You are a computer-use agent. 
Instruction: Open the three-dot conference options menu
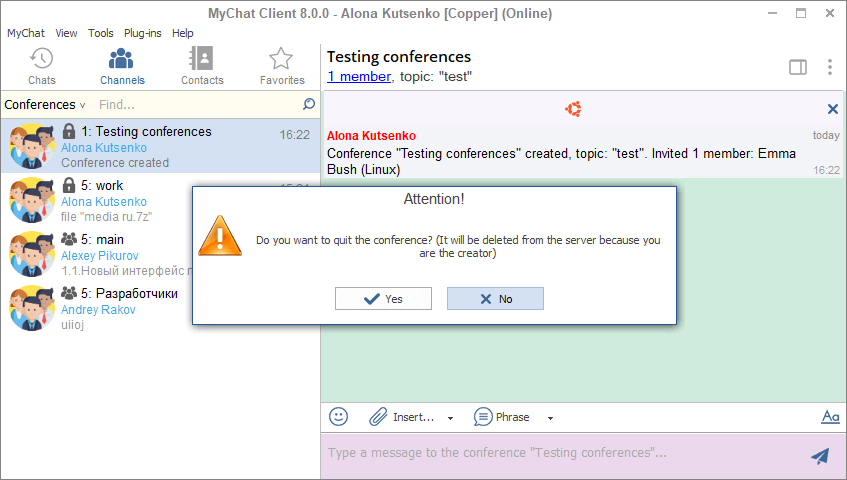click(830, 67)
